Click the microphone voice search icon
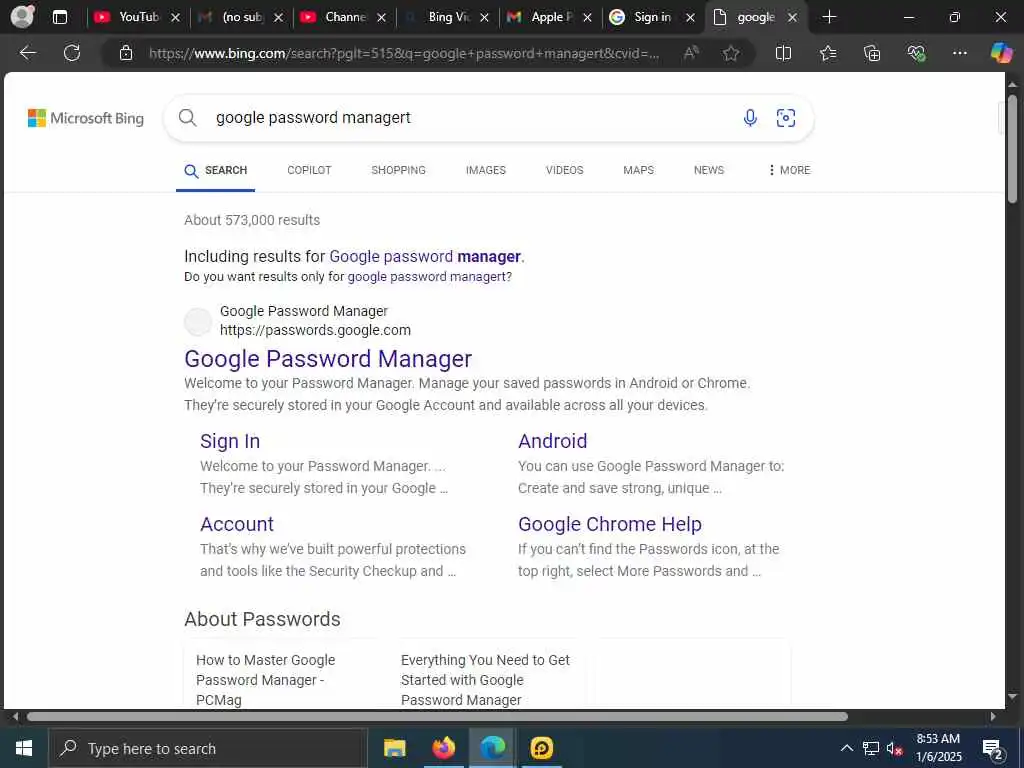Viewport: 1024px width, 768px height. coord(750,118)
